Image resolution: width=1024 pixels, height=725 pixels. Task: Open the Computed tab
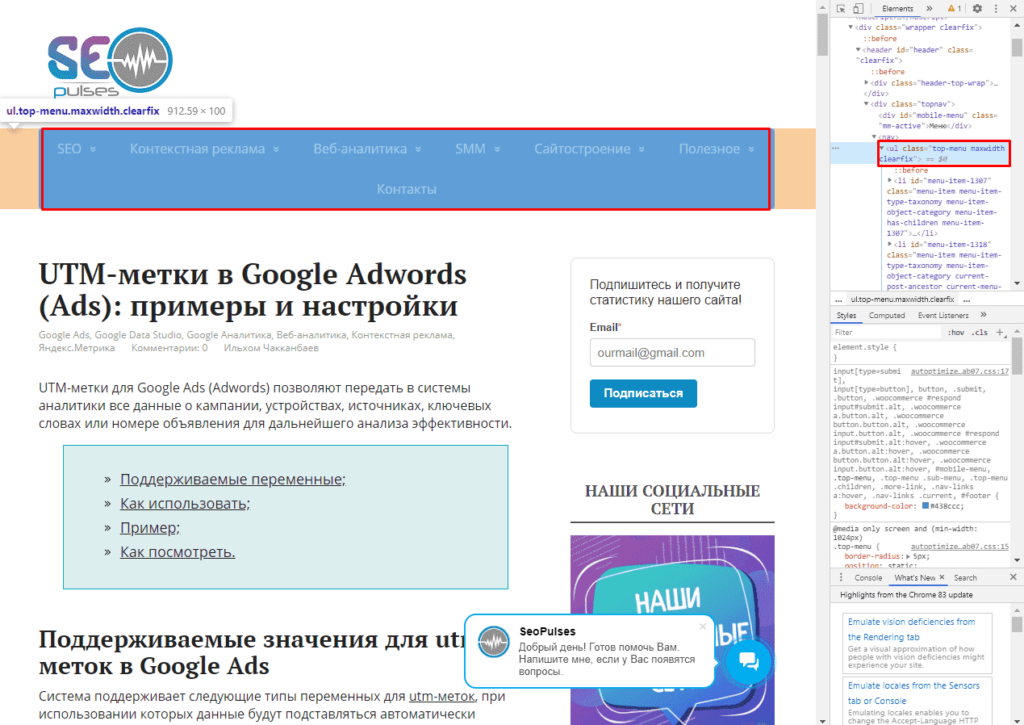pyautogui.click(x=886, y=315)
